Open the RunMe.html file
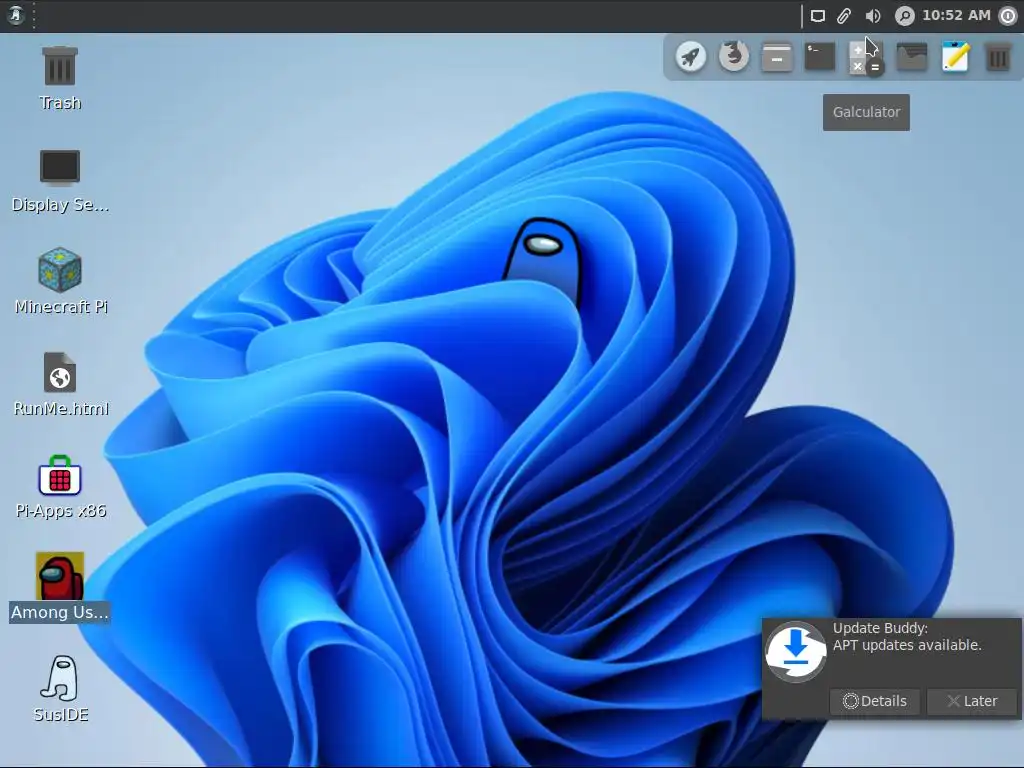This screenshot has width=1024, height=768. click(60, 384)
